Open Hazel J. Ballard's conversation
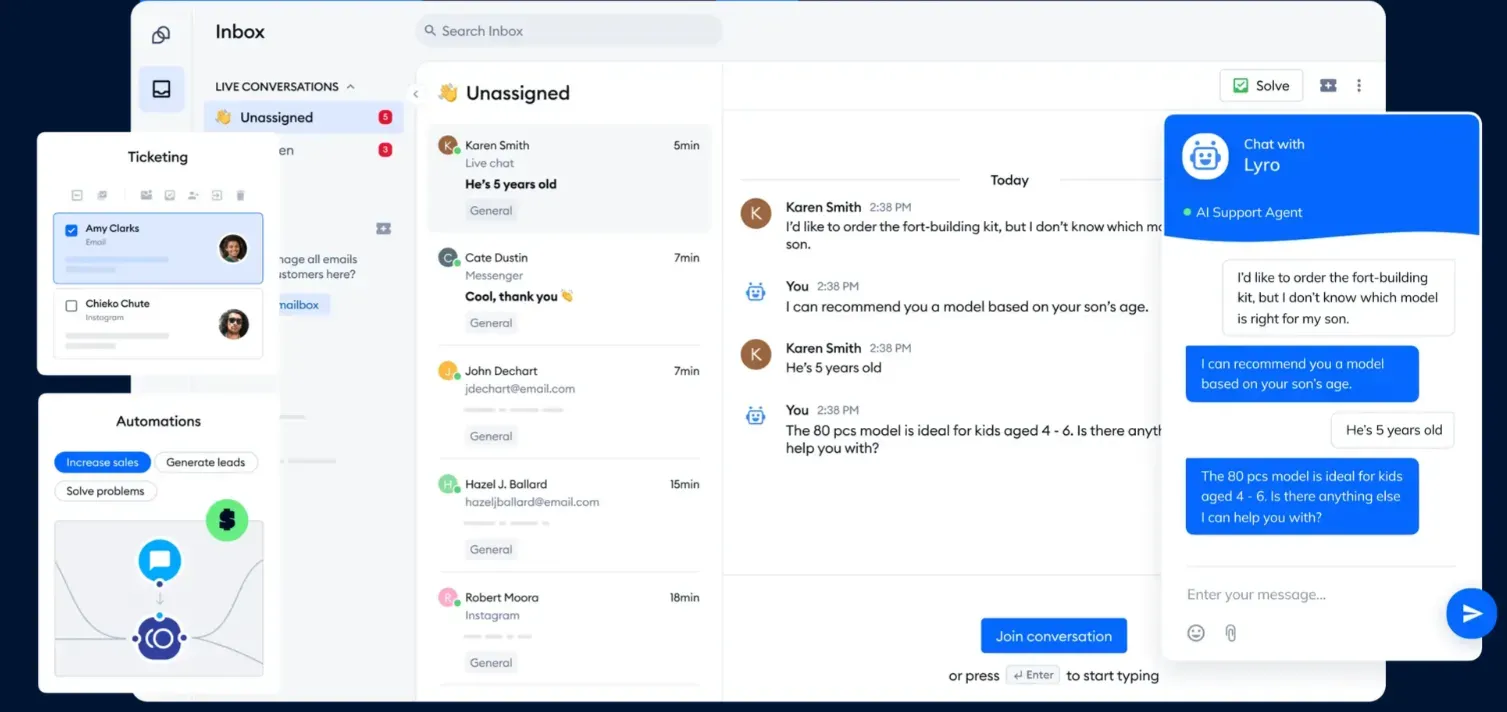Viewport: 1507px width, 712px height. tap(569, 517)
